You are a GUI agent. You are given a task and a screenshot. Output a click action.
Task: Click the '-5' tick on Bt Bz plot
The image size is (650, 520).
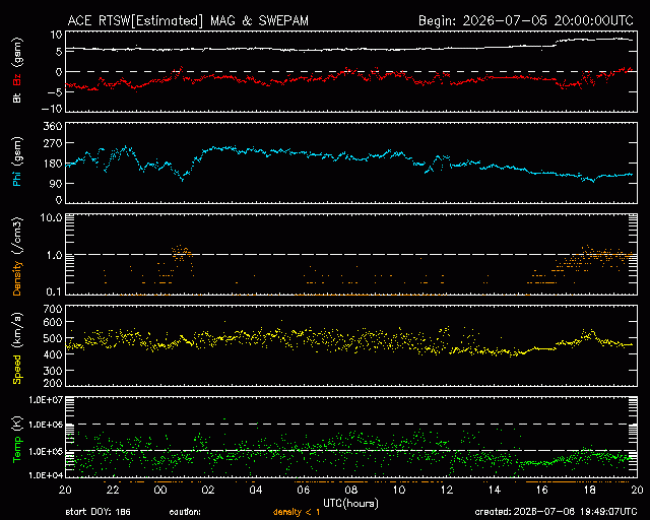click(x=55, y=92)
